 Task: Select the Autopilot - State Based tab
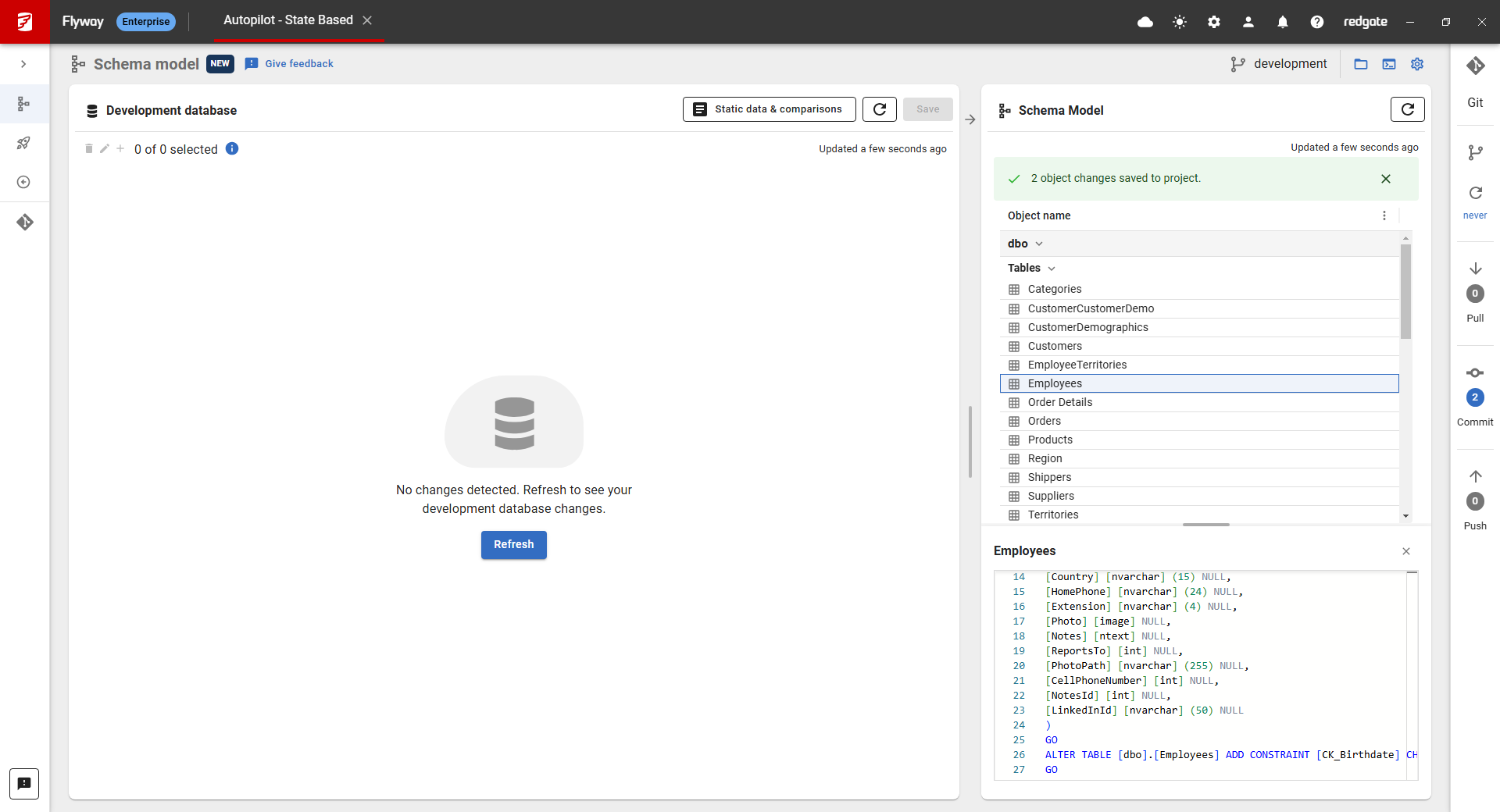click(x=288, y=20)
